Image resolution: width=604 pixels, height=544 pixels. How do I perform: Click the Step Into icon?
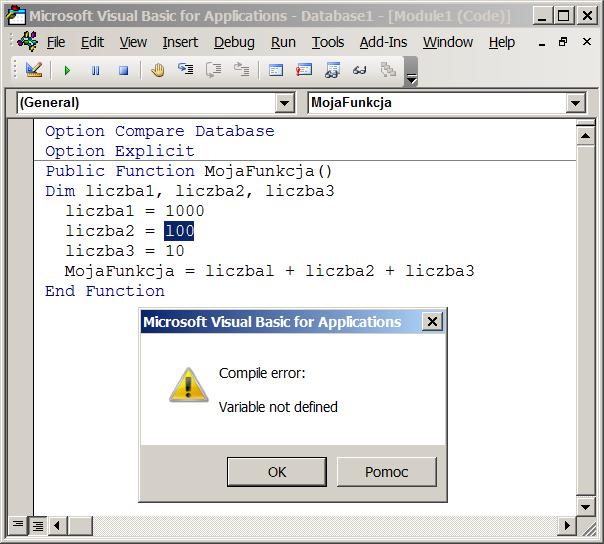click(x=186, y=70)
